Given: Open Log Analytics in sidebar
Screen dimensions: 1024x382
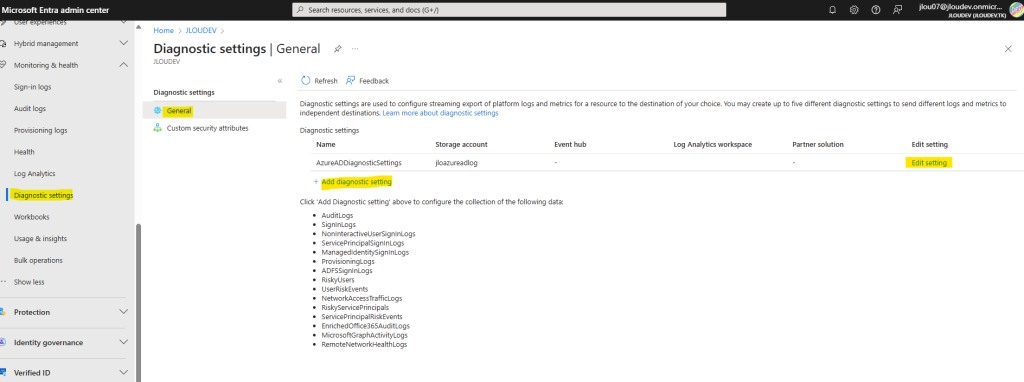Looking at the screenshot, I should point(35,174).
